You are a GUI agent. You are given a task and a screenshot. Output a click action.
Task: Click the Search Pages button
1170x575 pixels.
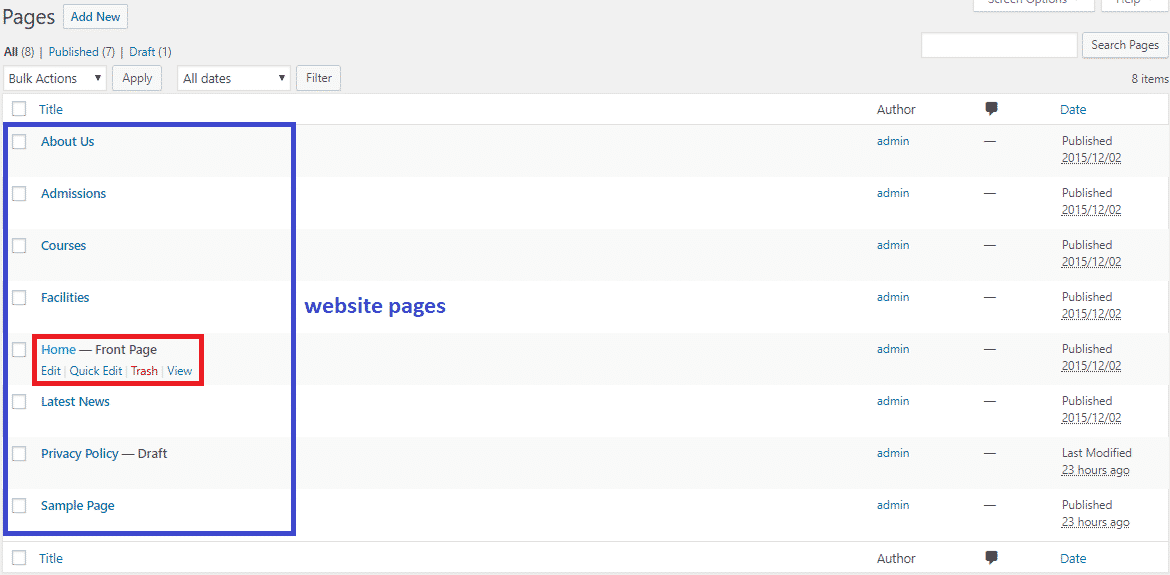click(x=1124, y=45)
